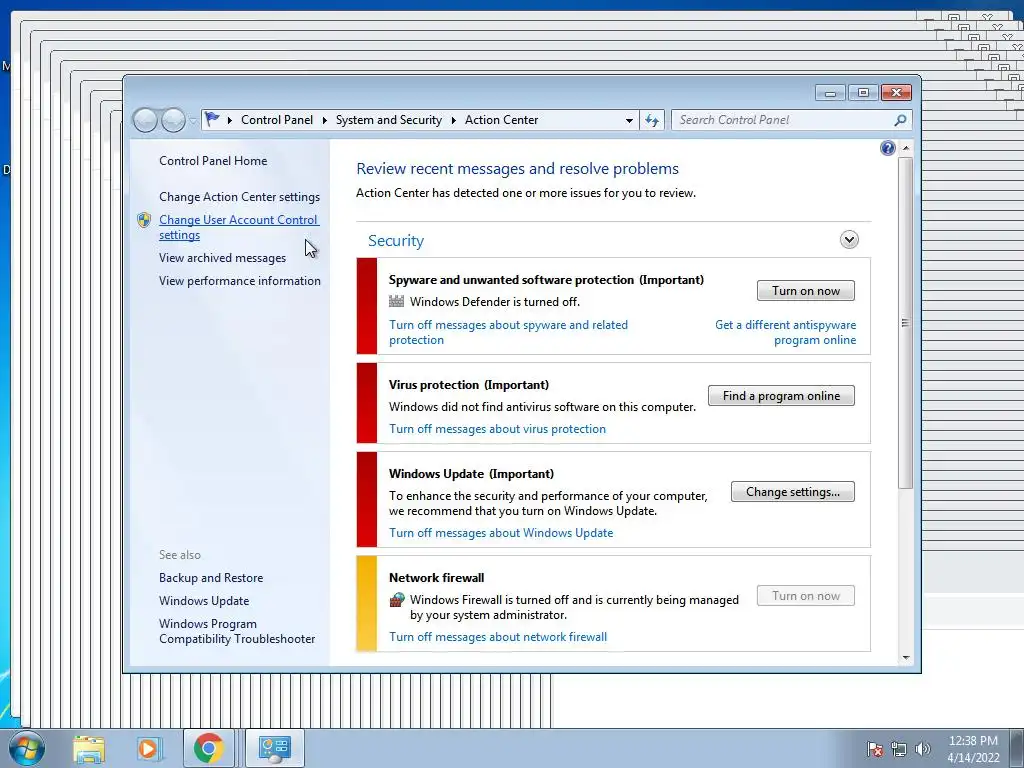This screenshot has height=768, width=1024.
Task: Click the scrollbar up arrow
Action: (x=905, y=148)
